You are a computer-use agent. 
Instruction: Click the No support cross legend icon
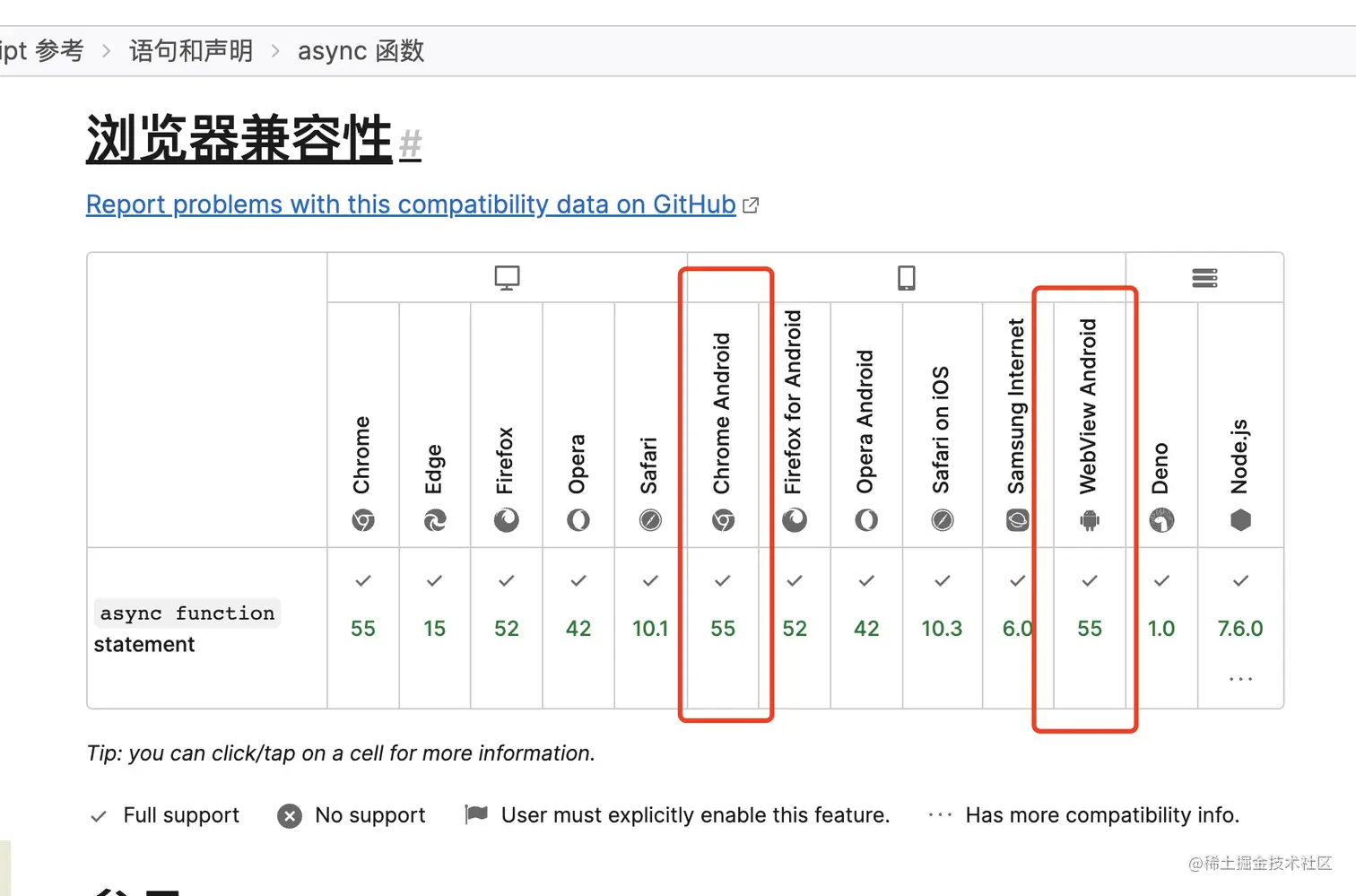pyautogui.click(x=290, y=816)
